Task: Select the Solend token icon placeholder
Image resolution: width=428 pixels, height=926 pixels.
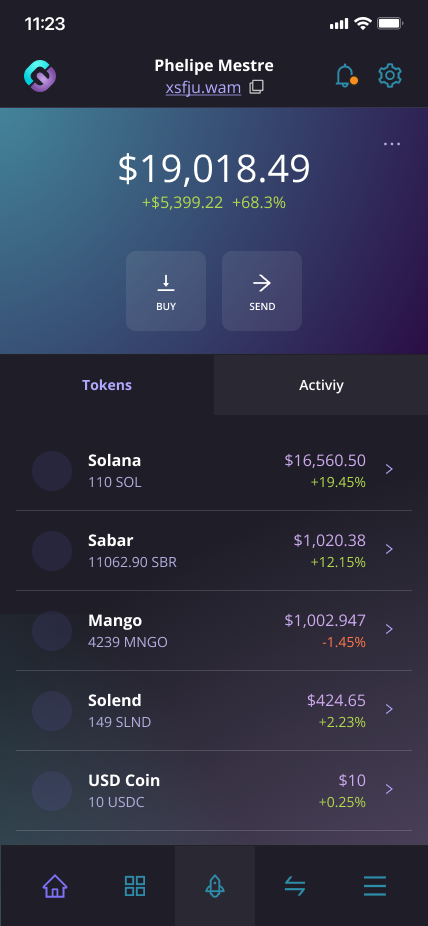Action: [x=52, y=711]
